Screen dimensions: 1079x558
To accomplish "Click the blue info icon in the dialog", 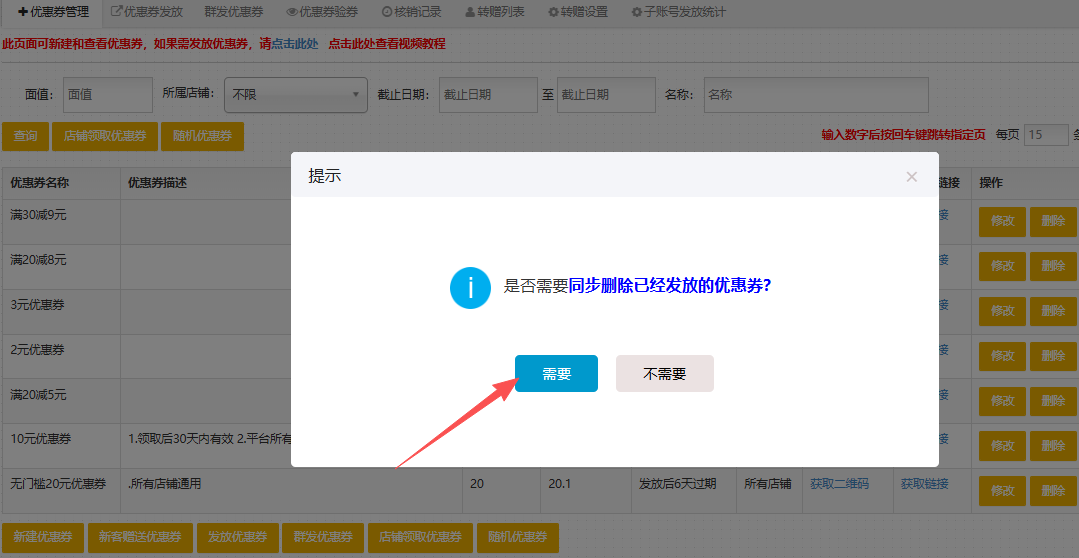I will coord(470,288).
